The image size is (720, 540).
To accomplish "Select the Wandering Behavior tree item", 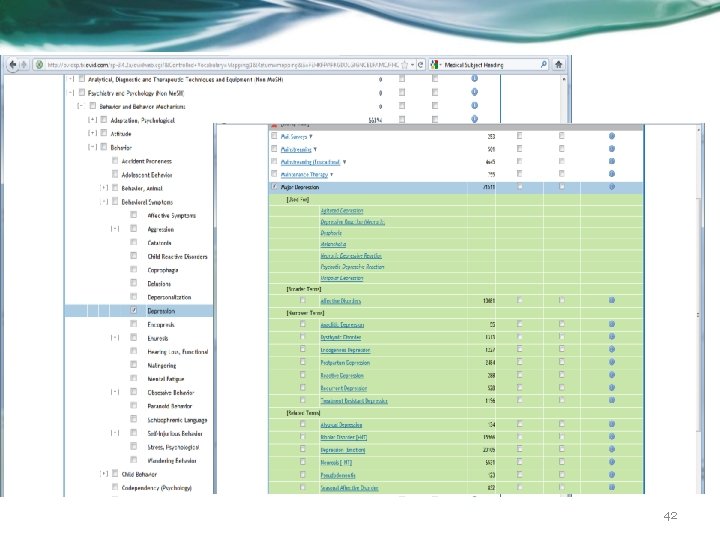I will click(172, 461).
